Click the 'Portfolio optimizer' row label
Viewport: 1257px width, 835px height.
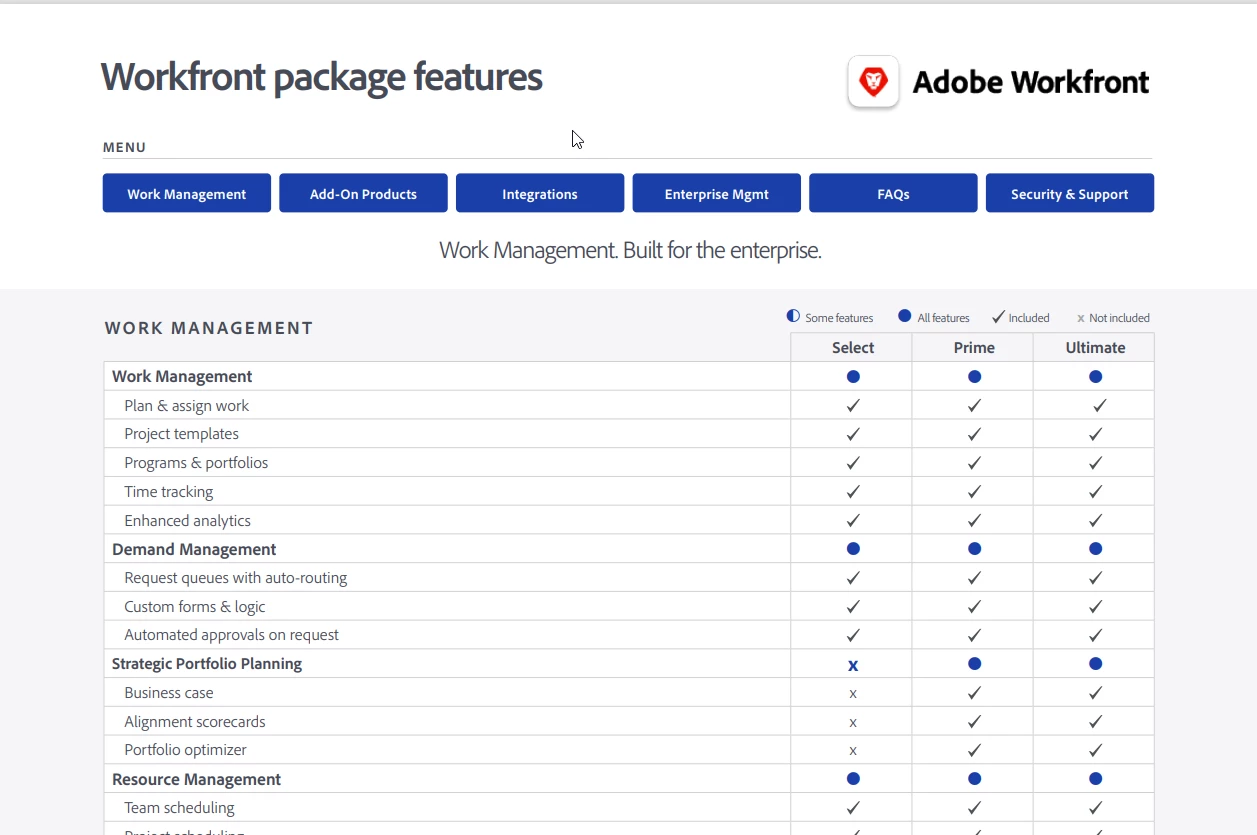click(x=186, y=750)
